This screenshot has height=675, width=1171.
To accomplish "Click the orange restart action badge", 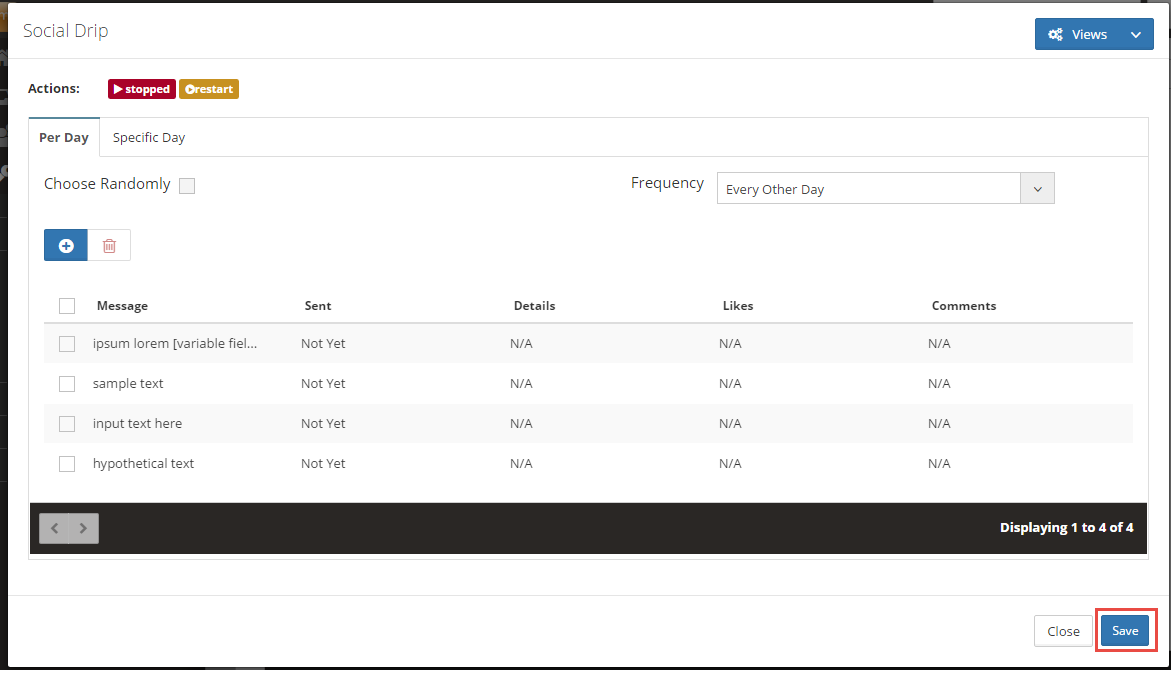I will tap(209, 89).
